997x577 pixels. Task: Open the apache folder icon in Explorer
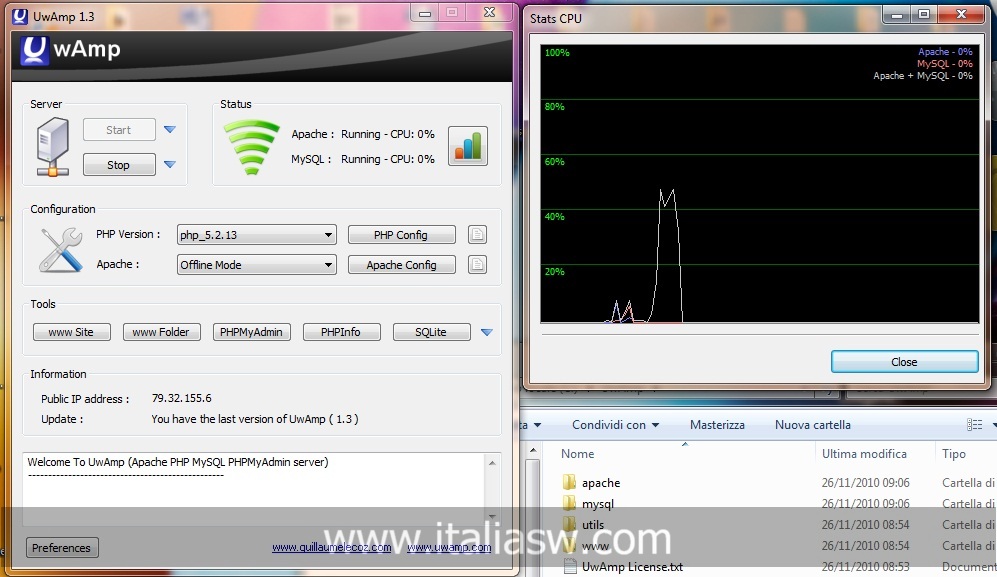(569, 482)
